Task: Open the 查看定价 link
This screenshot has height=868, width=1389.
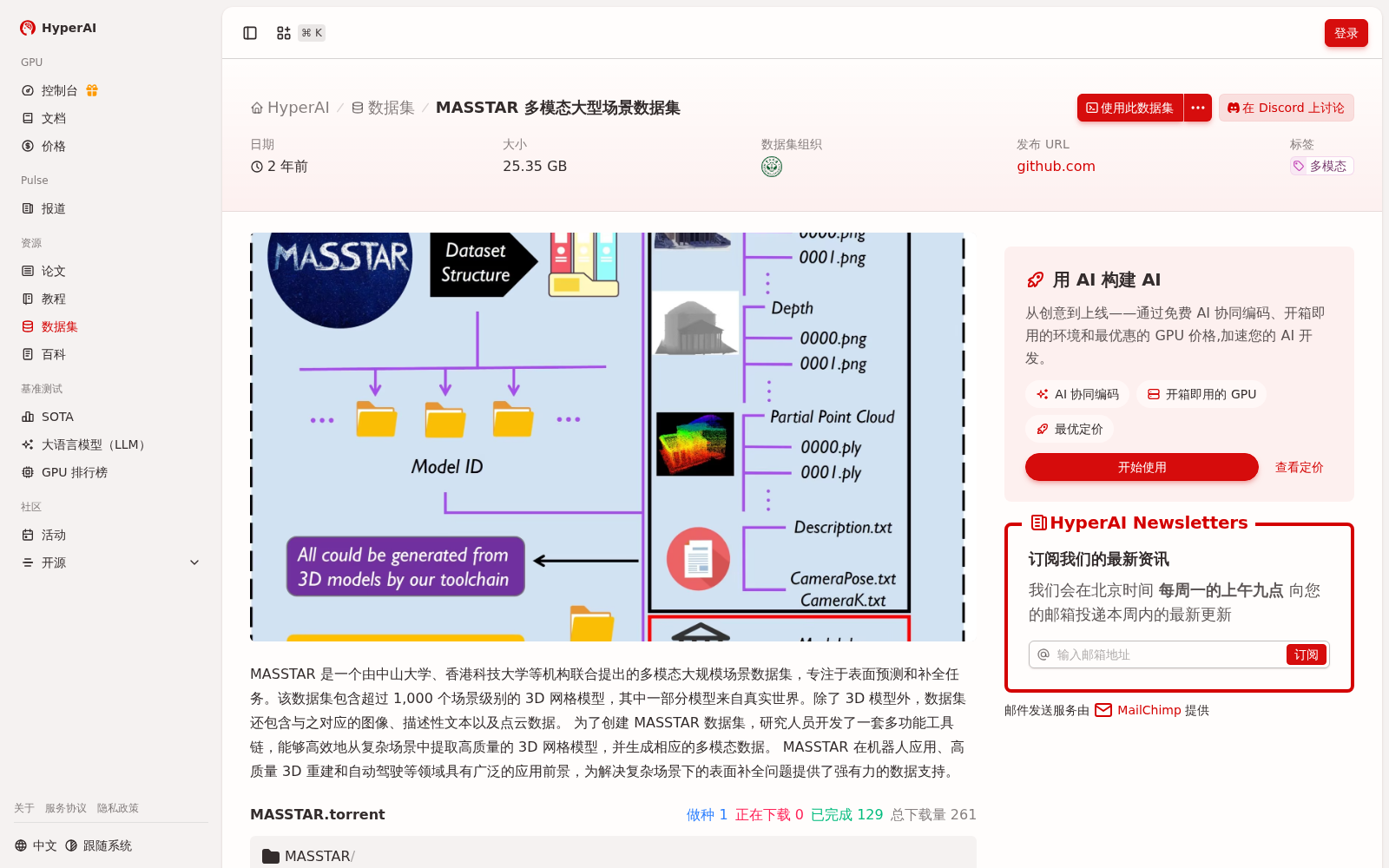Action: (x=1299, y=467)
